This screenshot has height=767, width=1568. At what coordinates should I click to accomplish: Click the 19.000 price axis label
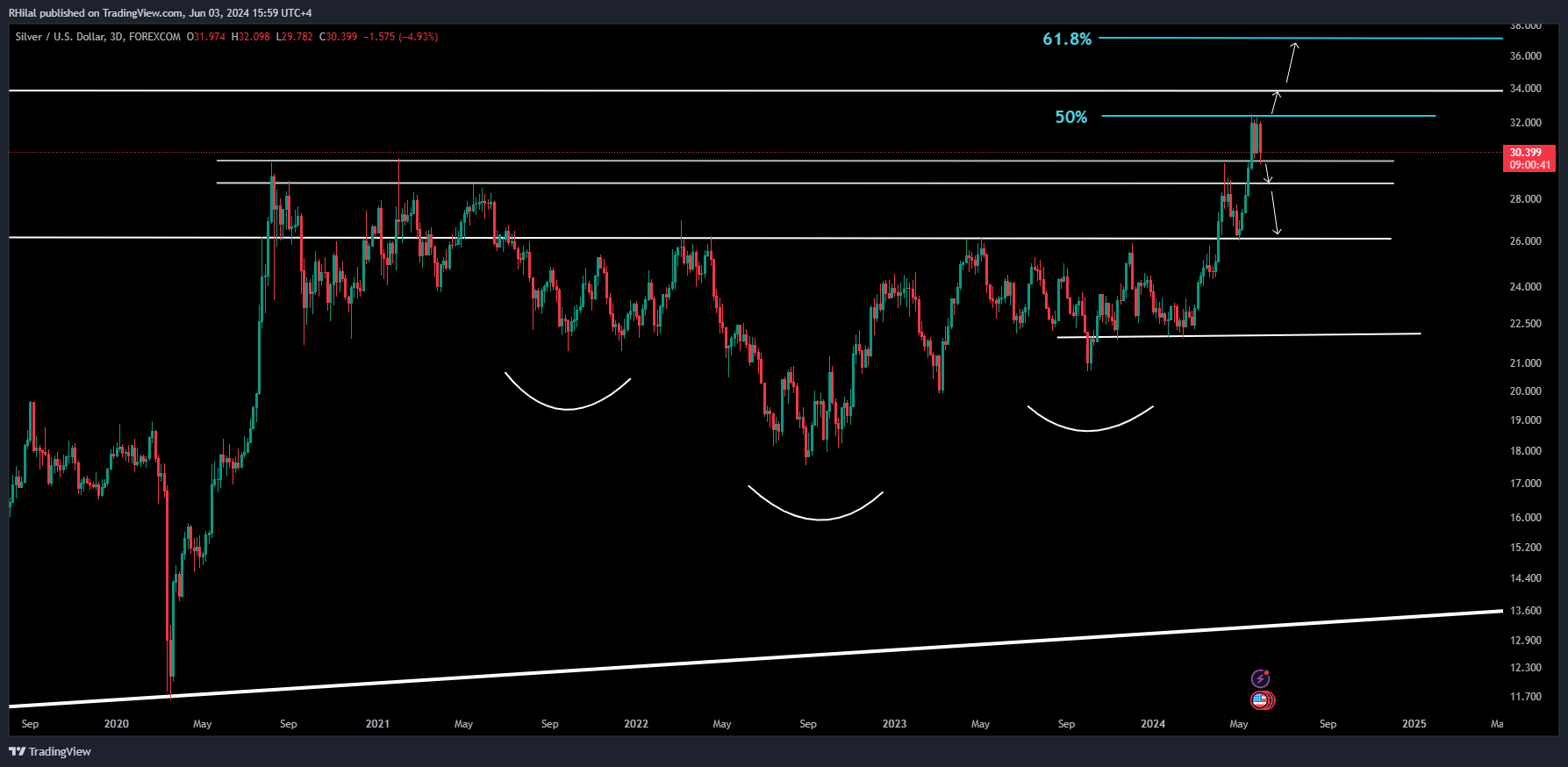(x=1526, y=420)
